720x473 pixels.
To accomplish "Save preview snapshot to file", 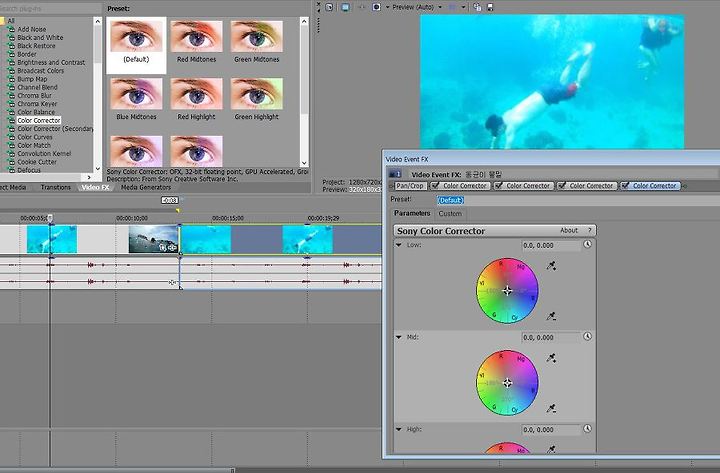I will pos(490,7).
